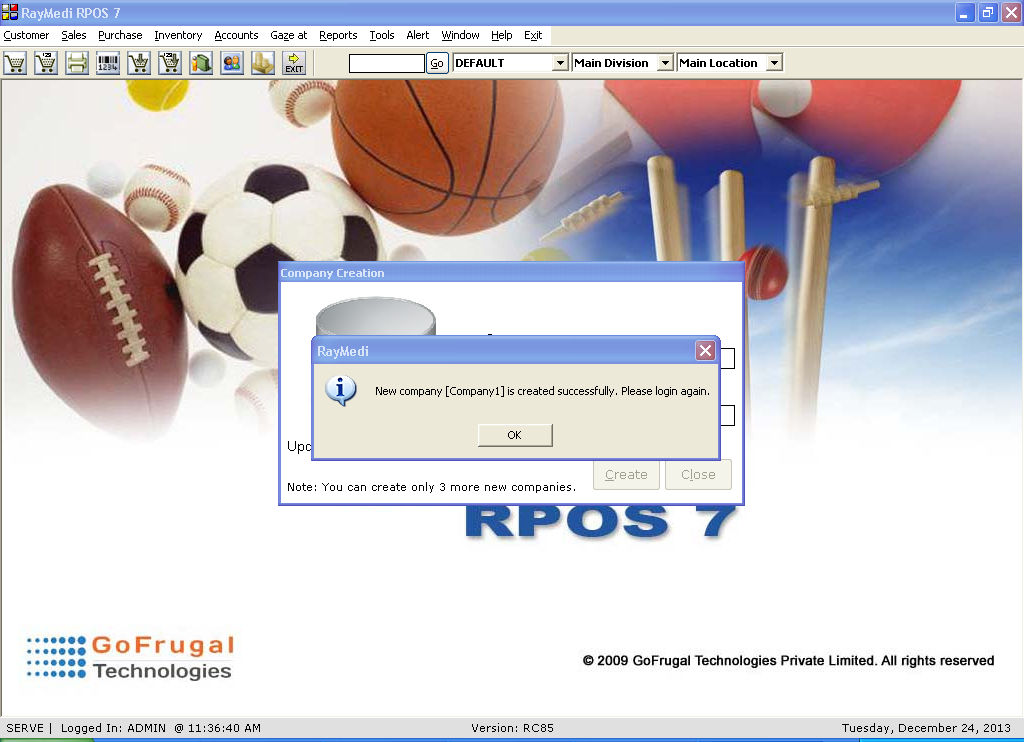Minimize the RayMedi RPOS 7 window
Image resolution: width=1024 pixels, height=742 pixels.
(x=965, y=12)
